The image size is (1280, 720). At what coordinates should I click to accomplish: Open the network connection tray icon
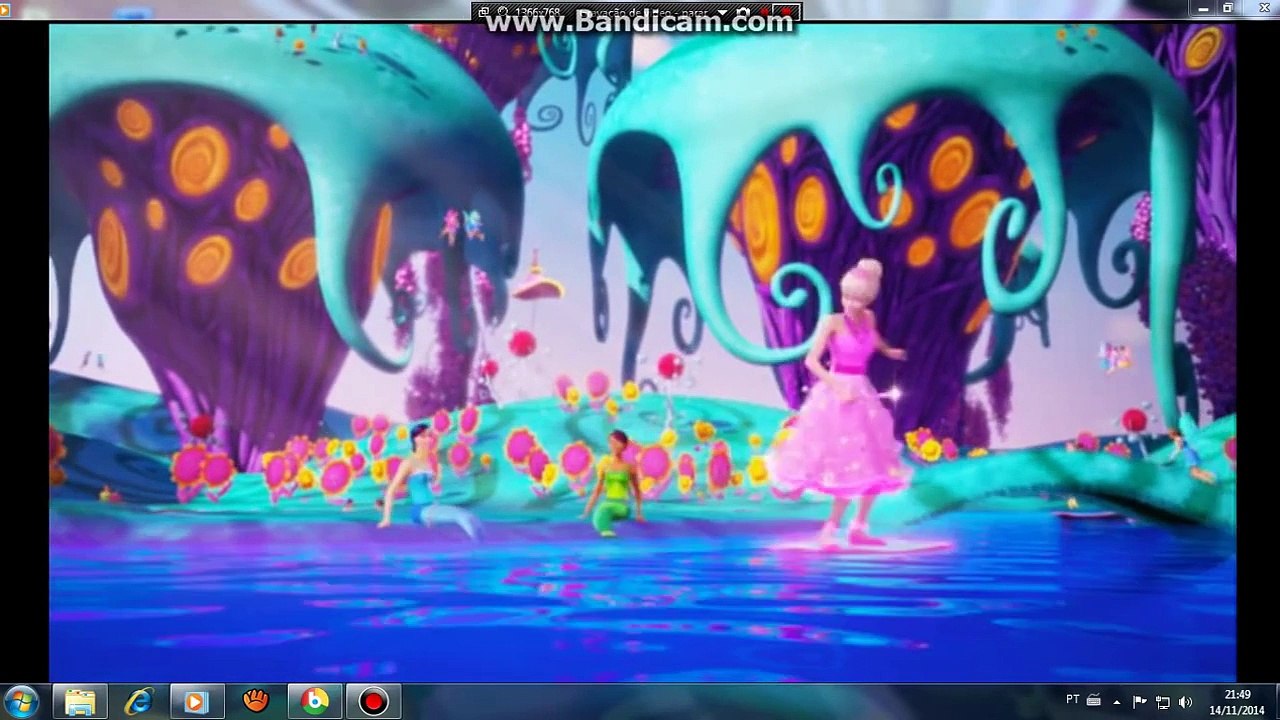coord(1162,702)
